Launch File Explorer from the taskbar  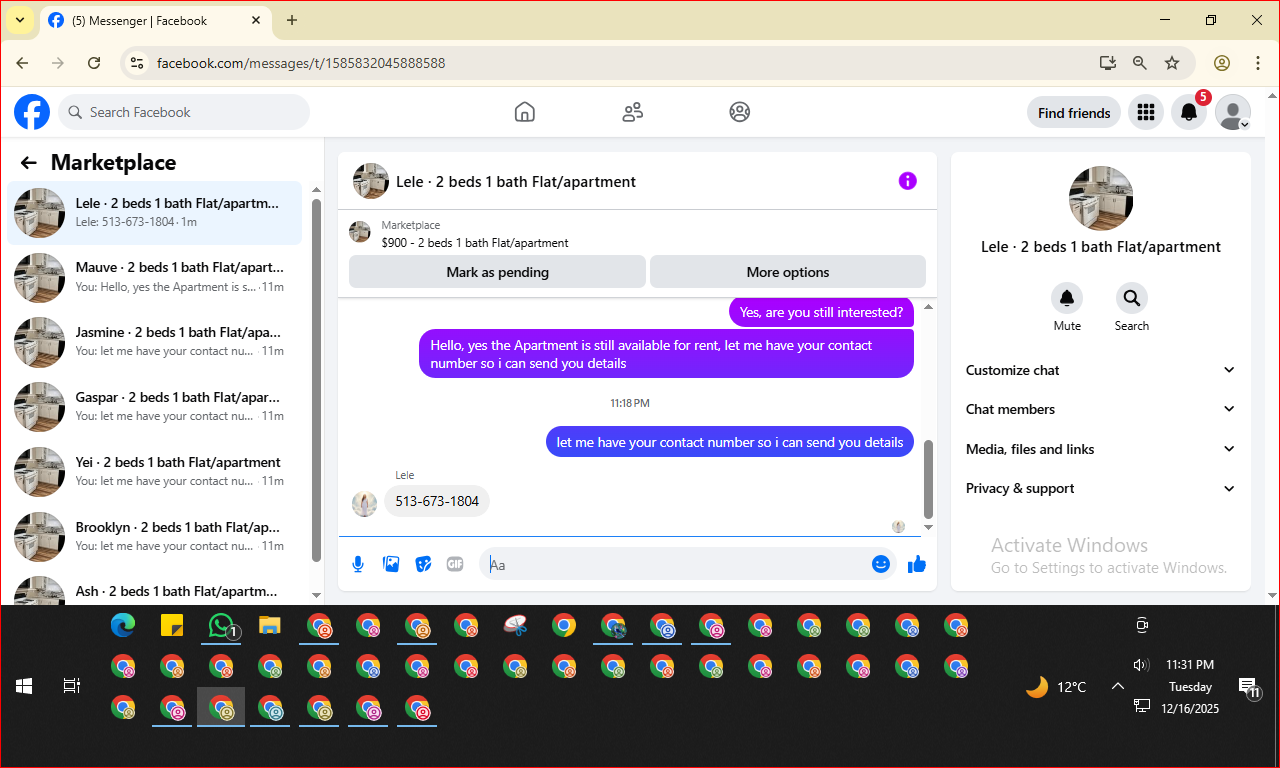pyautogui.click(x=270, y=626)
